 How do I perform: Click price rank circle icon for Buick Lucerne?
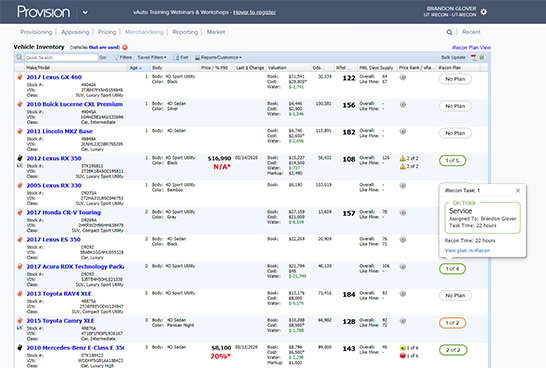pyautogui.click(x=403, y=104)
